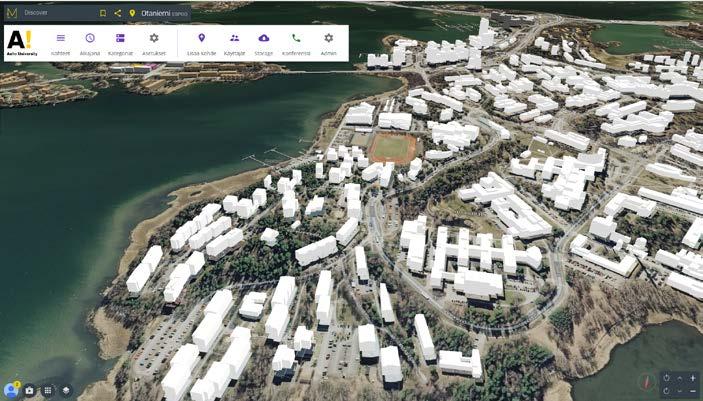The height and width of the screenshot is (401, 703).
Task: Click the camera screenshot icon
Action: click(29, 391)
